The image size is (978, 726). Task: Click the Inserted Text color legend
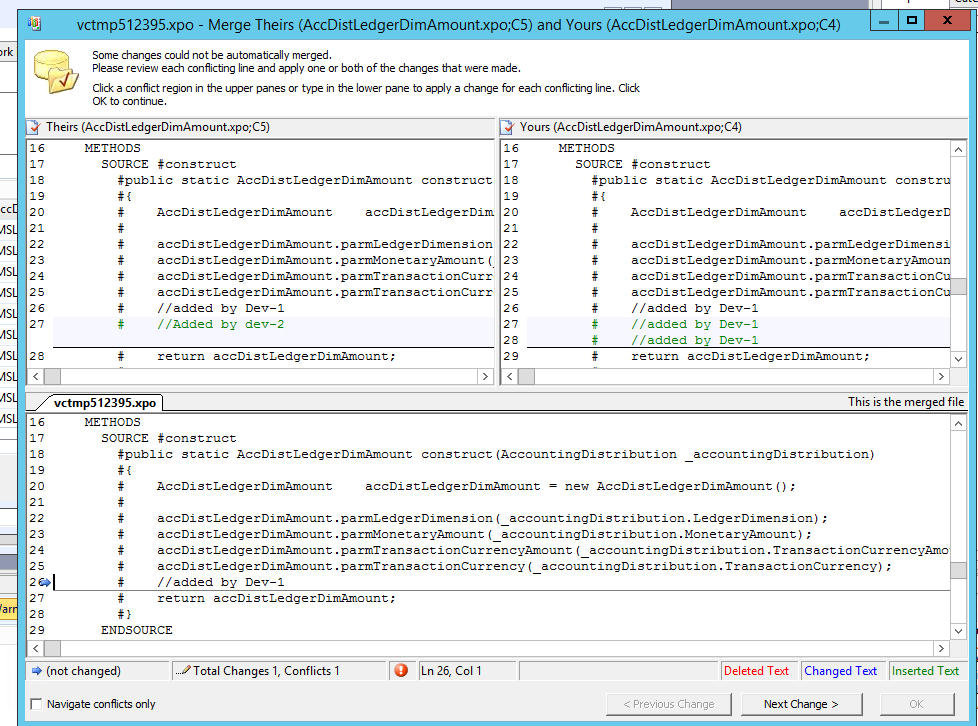[x=925, y=671]
